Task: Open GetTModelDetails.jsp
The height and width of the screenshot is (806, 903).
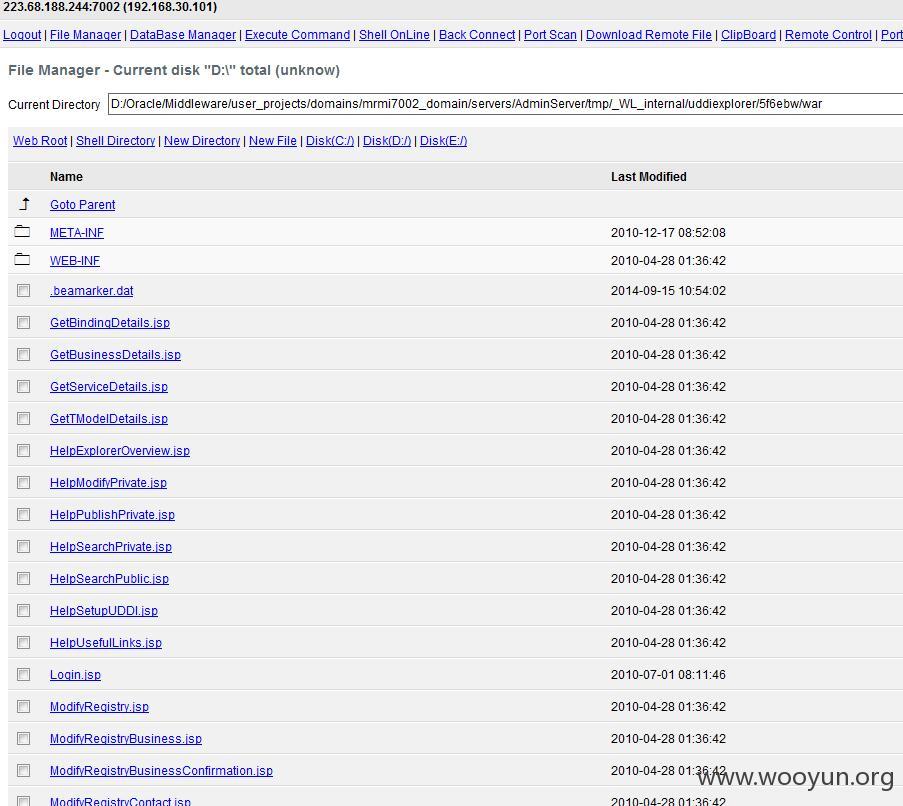Action: [108, 419]
